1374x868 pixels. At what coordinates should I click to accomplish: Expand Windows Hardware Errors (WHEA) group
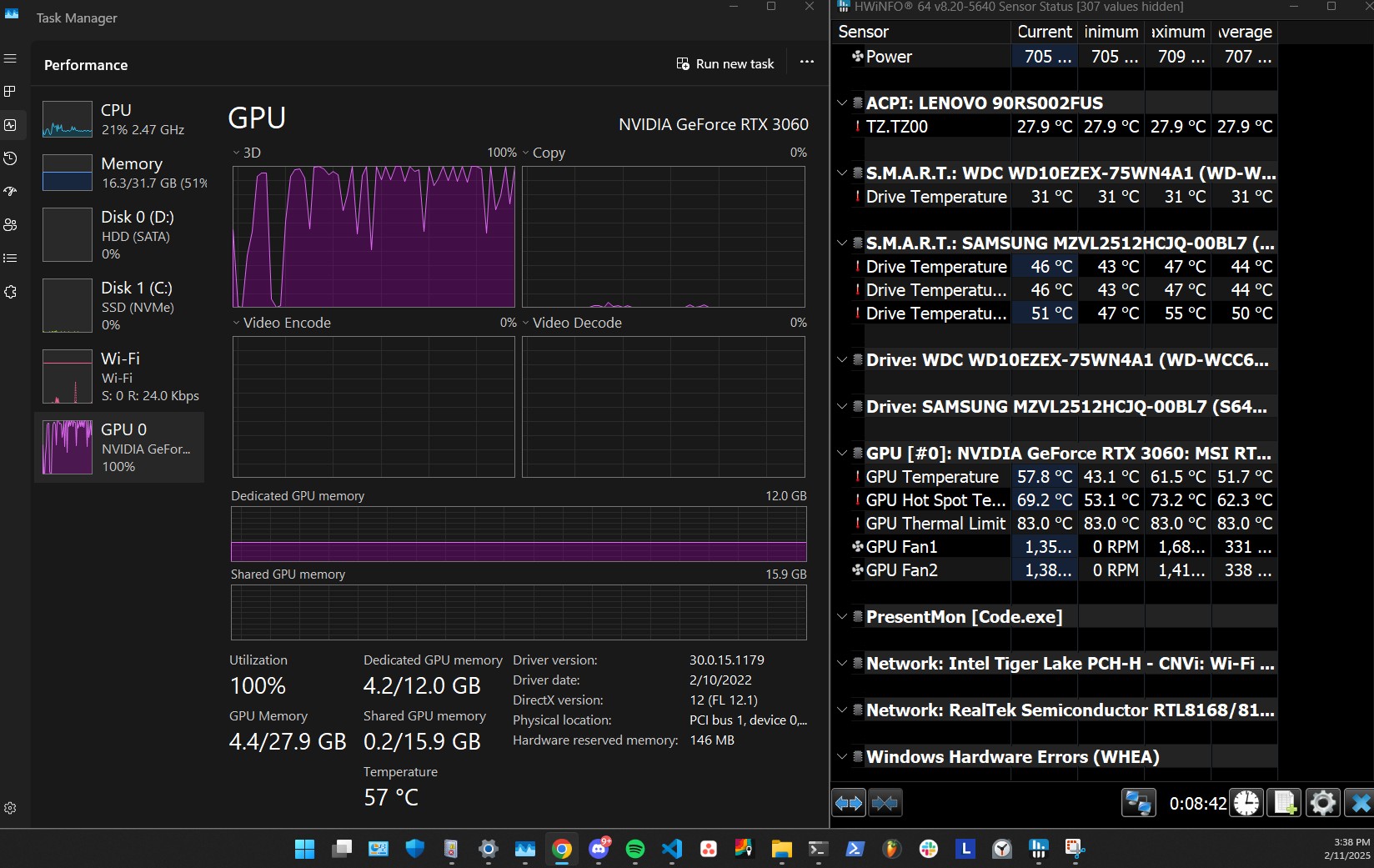pos(842,757)
